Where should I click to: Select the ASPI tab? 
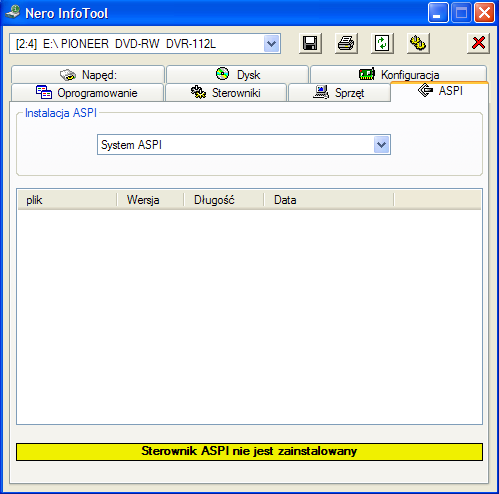pyautogui.click(x=440, y=91)
